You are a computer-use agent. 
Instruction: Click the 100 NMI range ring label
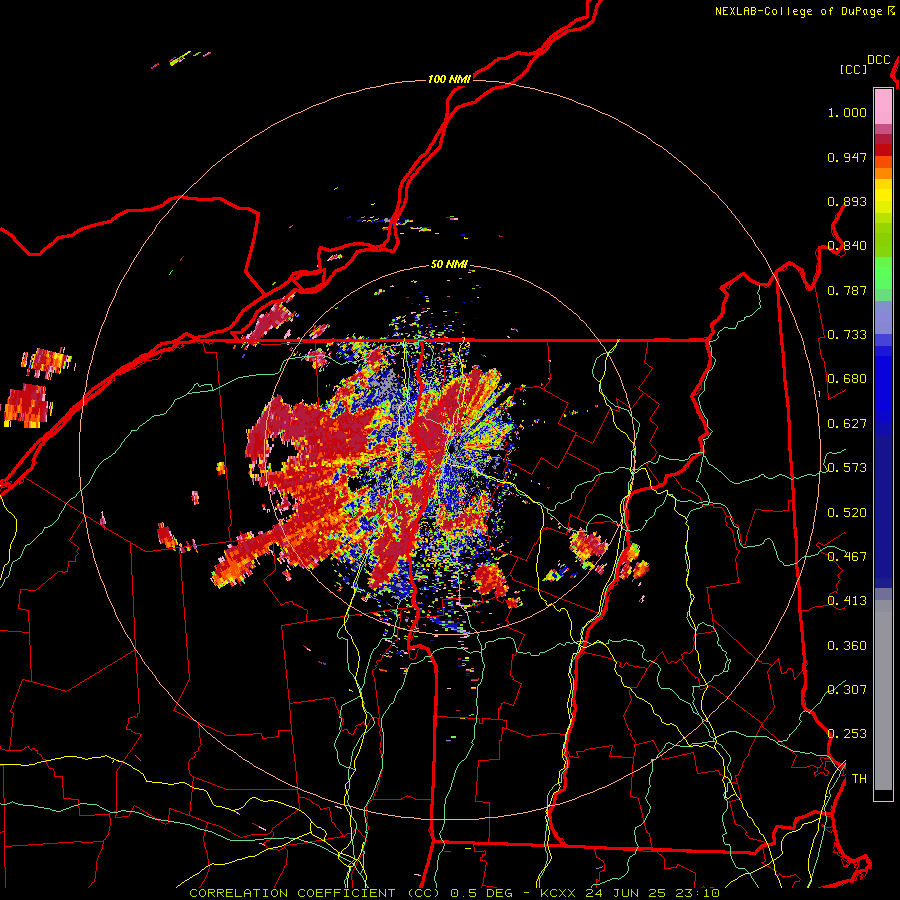(x=449, y=79)
